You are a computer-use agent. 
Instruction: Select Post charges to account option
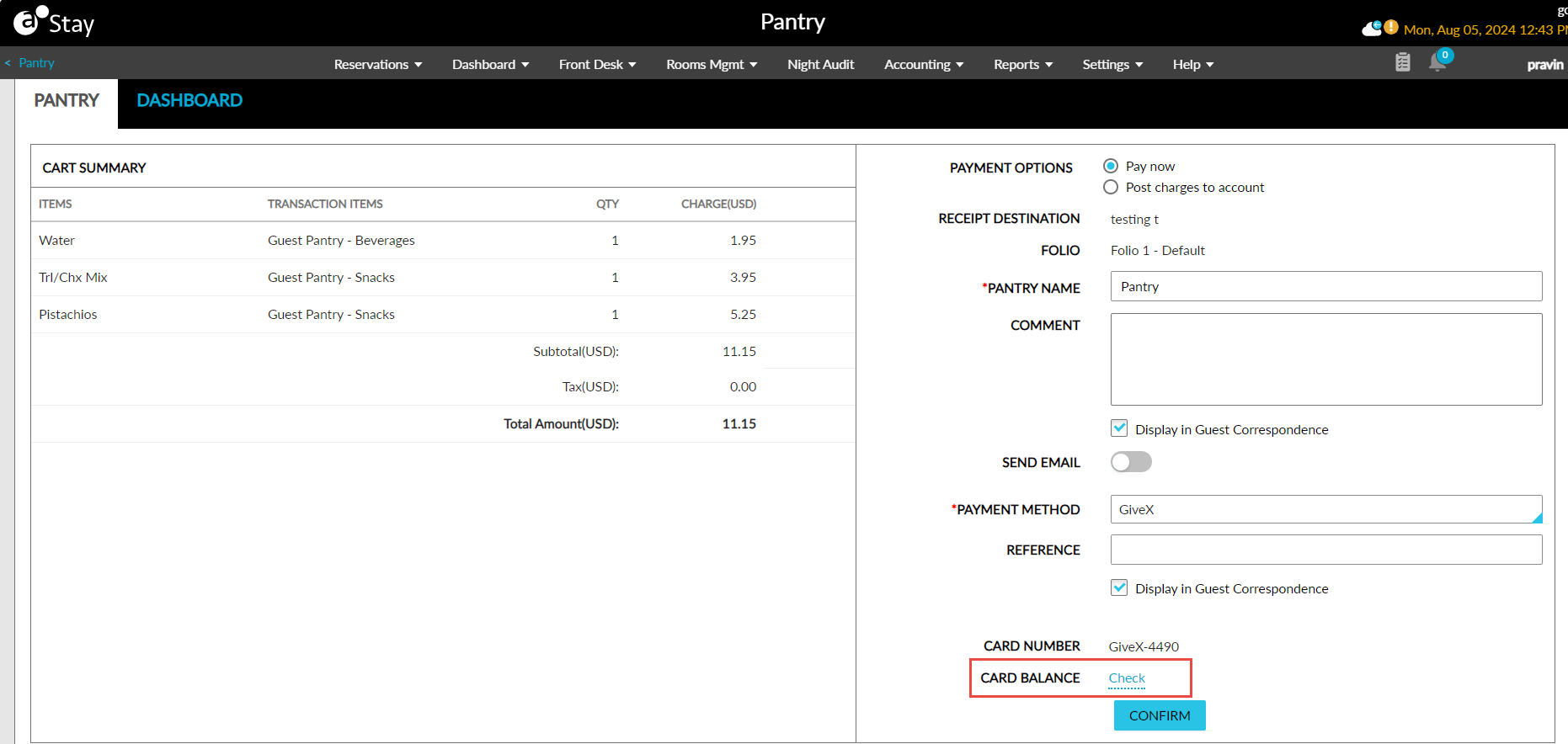coord(1111,187)
